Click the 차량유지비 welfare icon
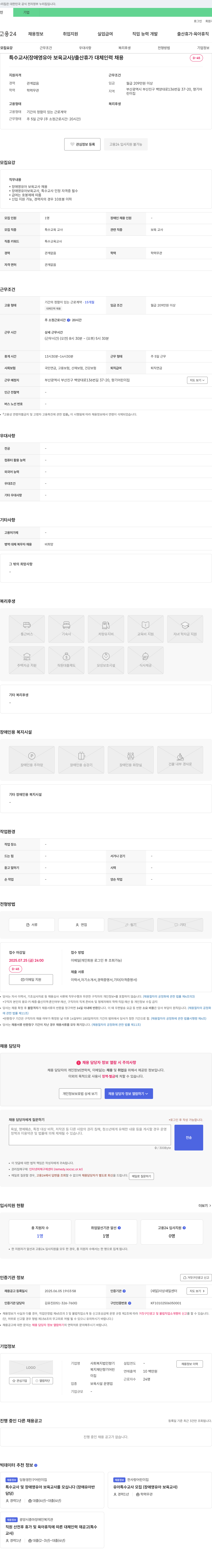Viewport: 212px width, 1568px height. pyautogui.click(x=106, y=629)
